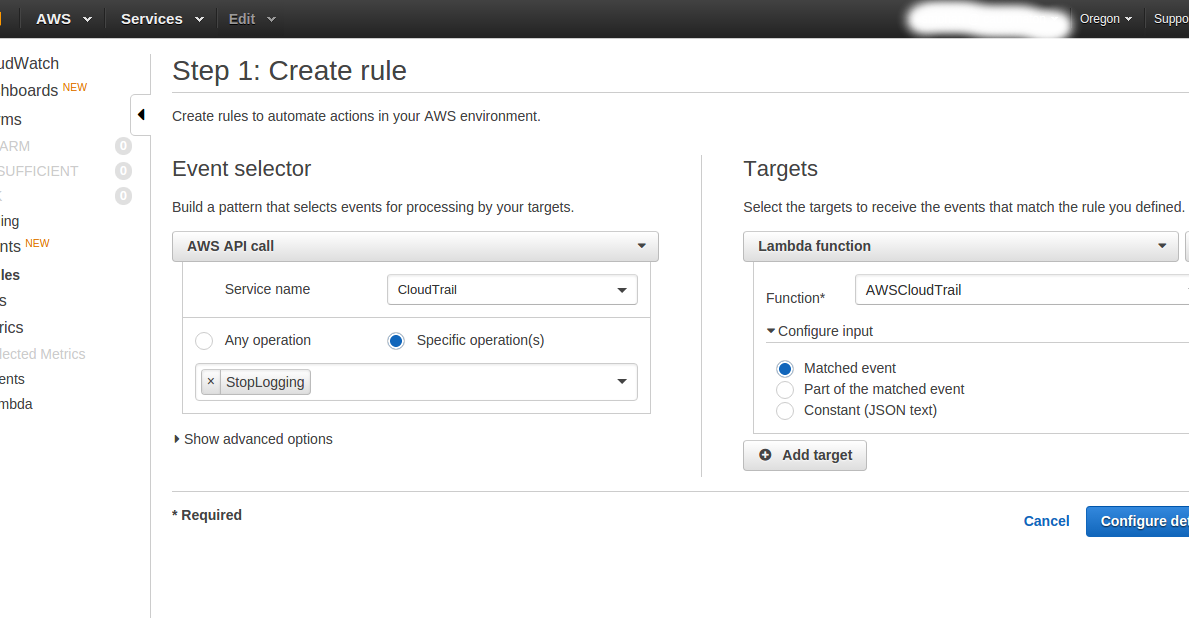Click the AWS API call dropdown caret
1189x624 pixels.
click(x=642, y=246)
